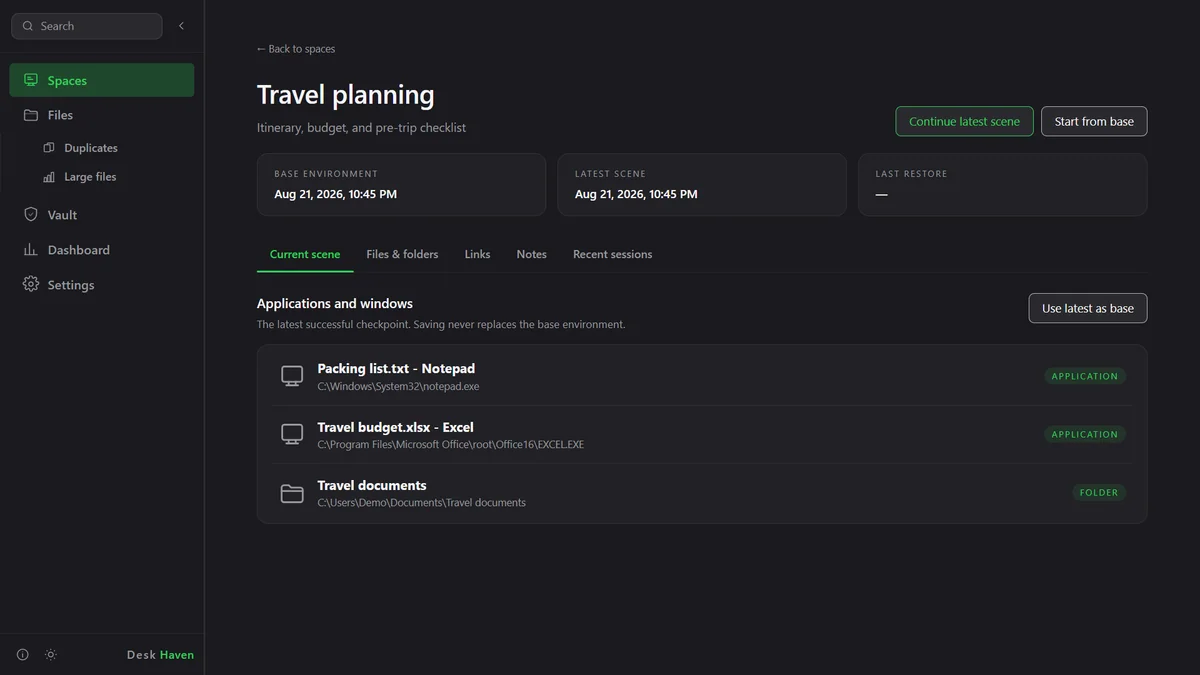Switch to the Notes tab
Viewport: 1200px width, 675px height.
531,254
